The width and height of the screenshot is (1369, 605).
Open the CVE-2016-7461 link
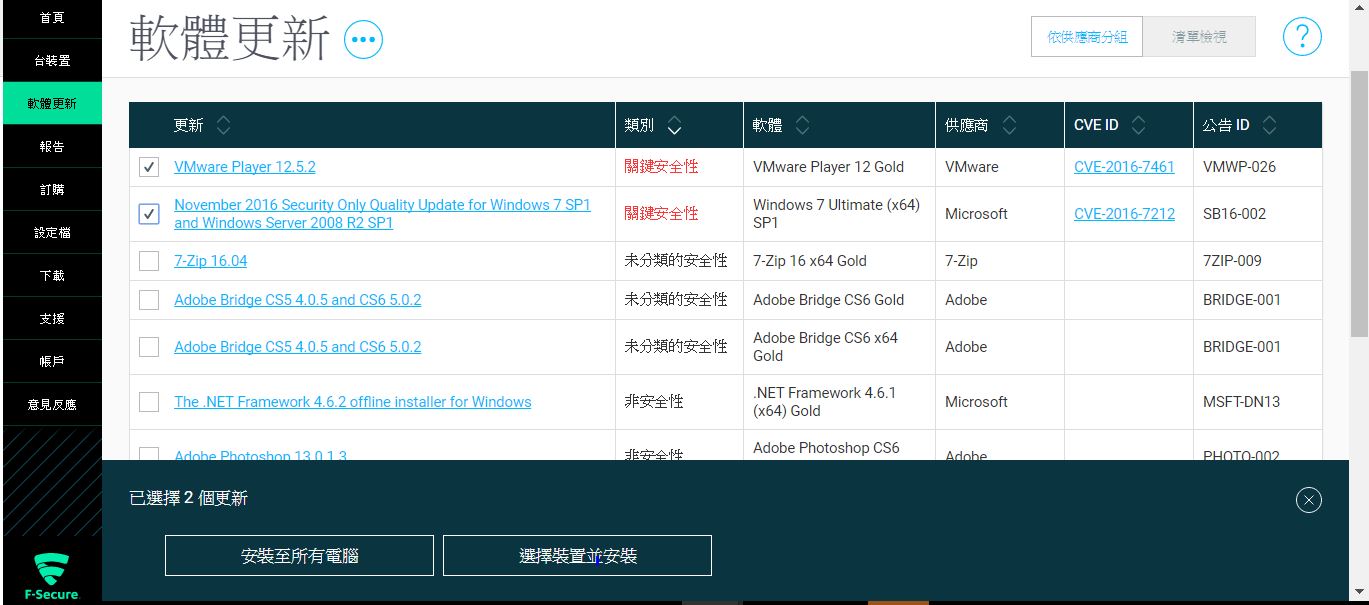coord(1124,167)
